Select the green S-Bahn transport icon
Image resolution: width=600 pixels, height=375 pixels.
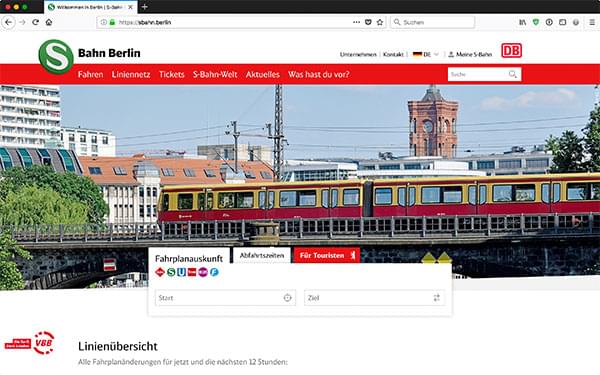(171, 272)
